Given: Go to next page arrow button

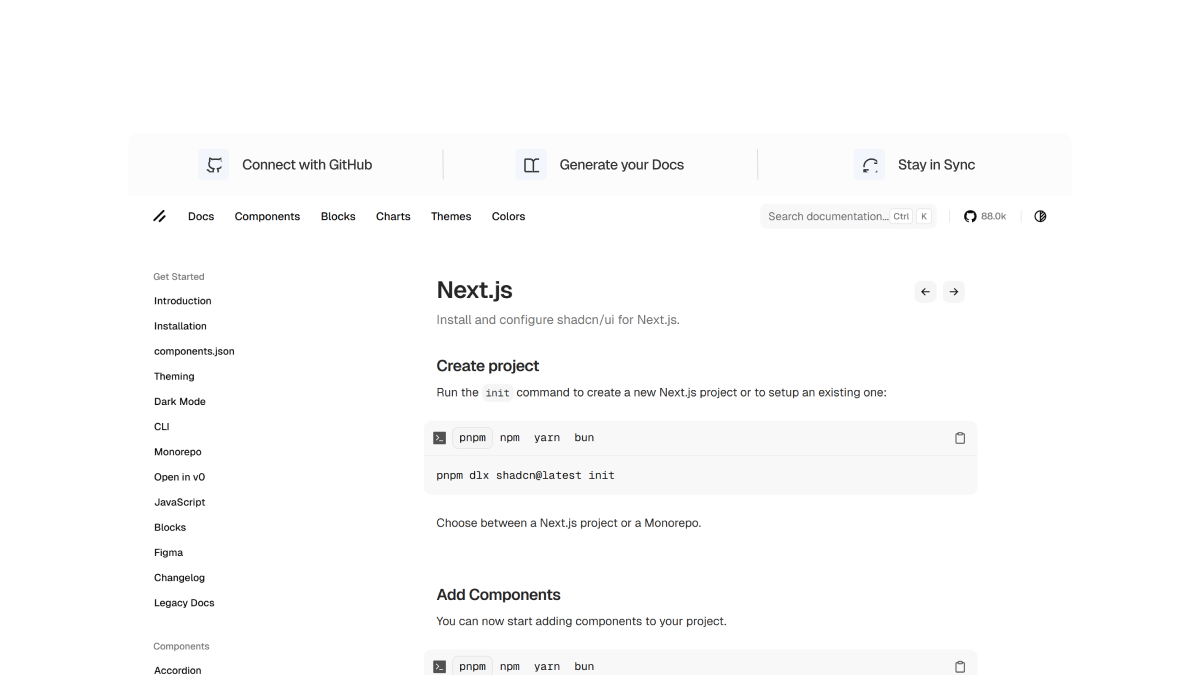Looking at the screenshot, I should coord(954,292).
